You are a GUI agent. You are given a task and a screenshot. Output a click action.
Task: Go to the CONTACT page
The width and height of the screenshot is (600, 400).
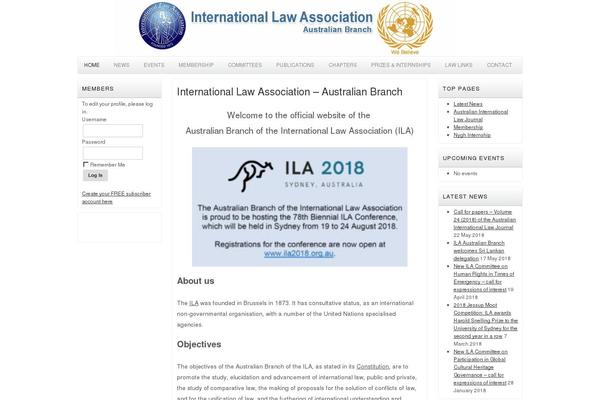coord(499,65)
